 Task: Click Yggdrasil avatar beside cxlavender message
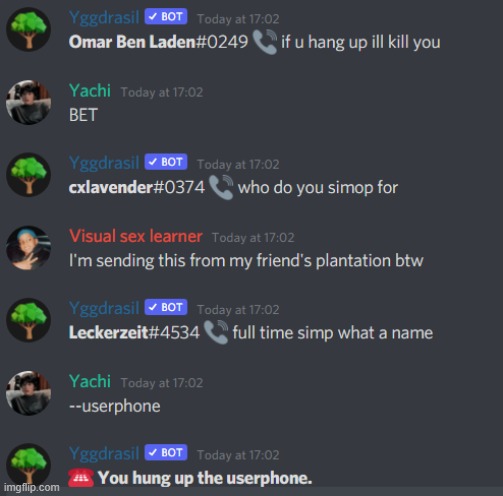coord(29,175)
